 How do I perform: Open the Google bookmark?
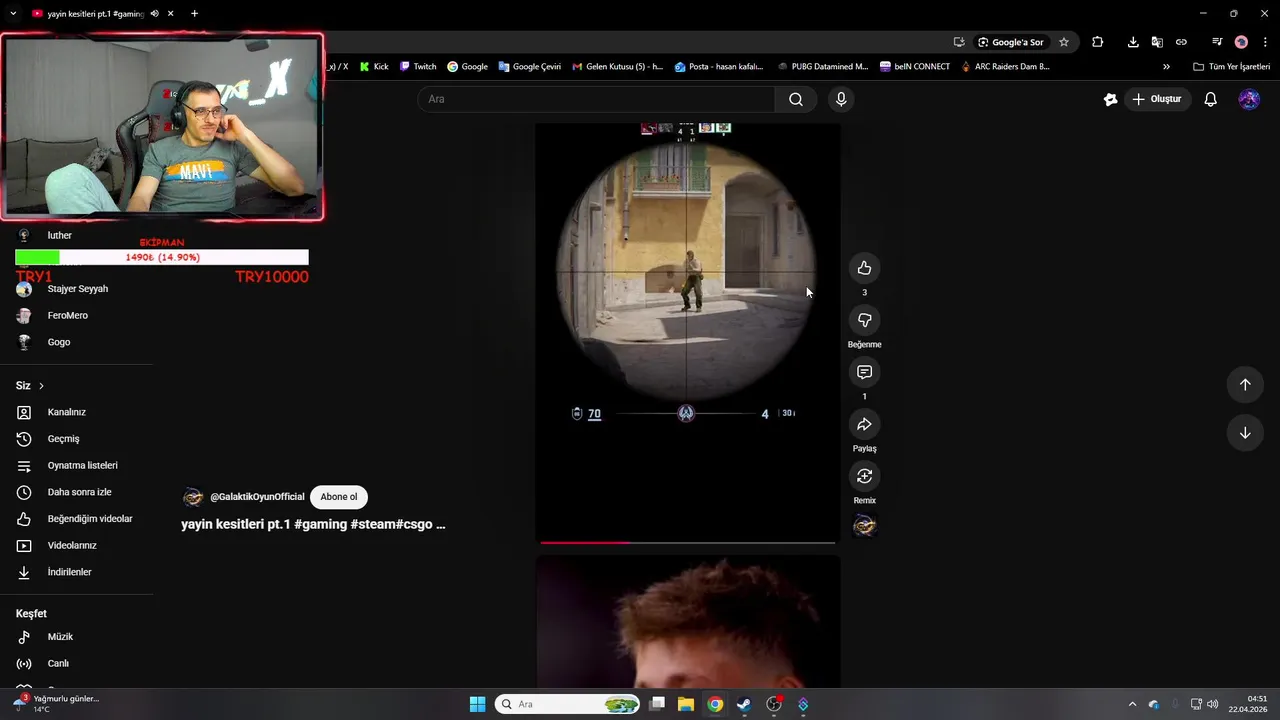click(467, 67)
